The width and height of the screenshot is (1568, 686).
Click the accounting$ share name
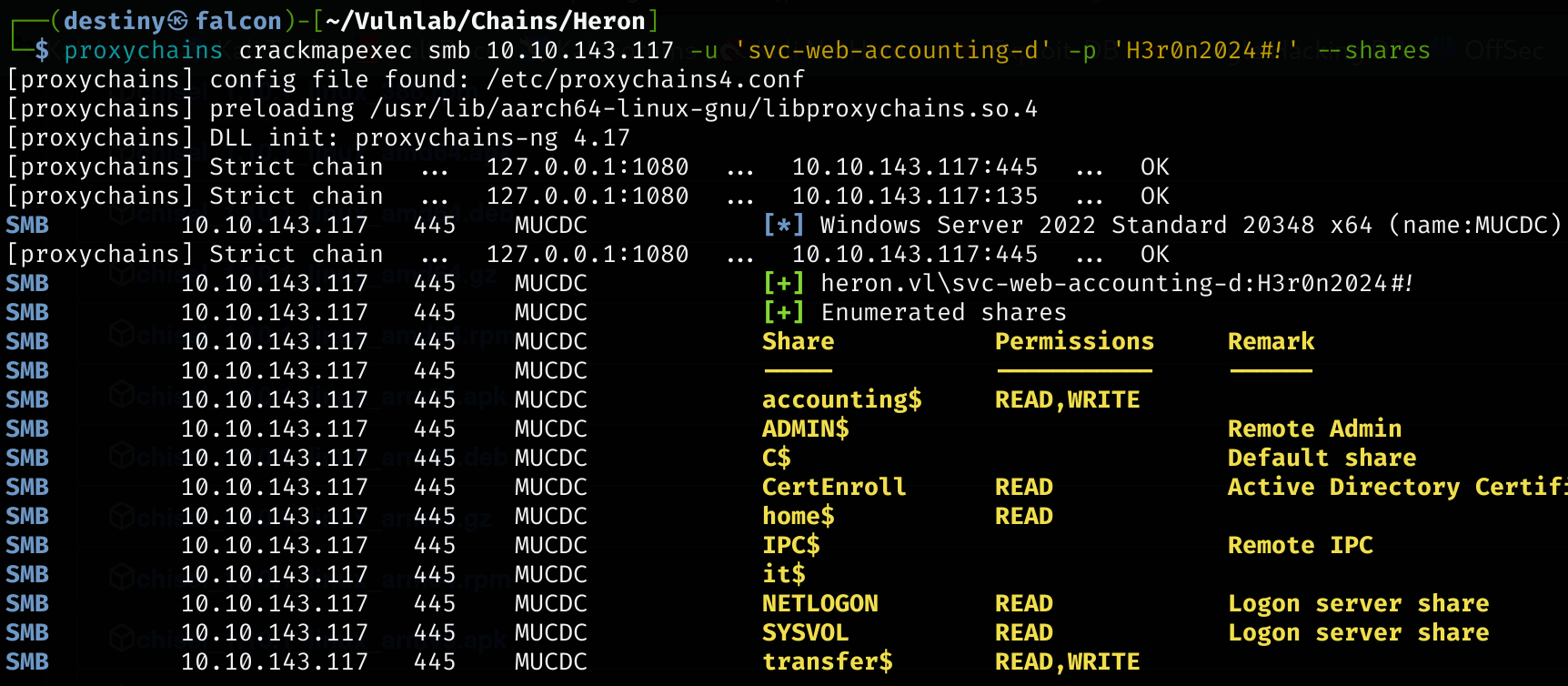(x=841, y=399)
